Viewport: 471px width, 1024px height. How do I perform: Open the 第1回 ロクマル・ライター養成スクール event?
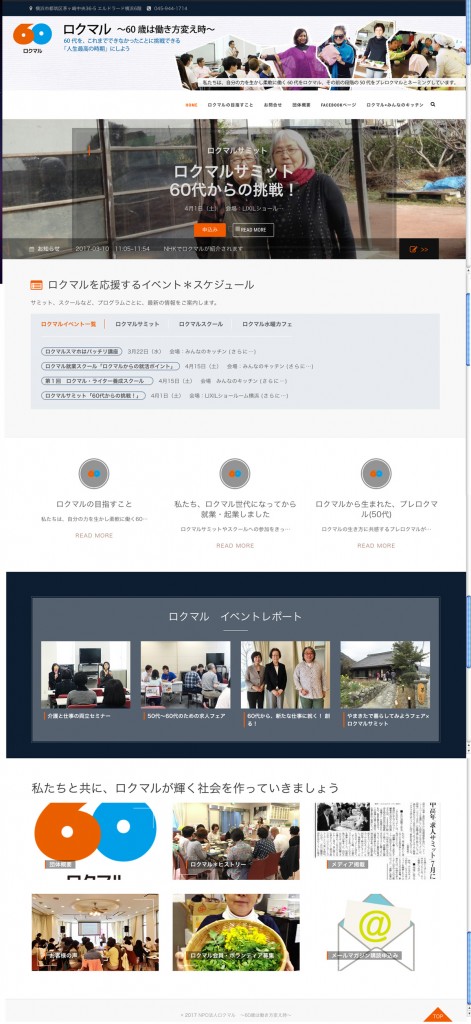tap(97, 381)
